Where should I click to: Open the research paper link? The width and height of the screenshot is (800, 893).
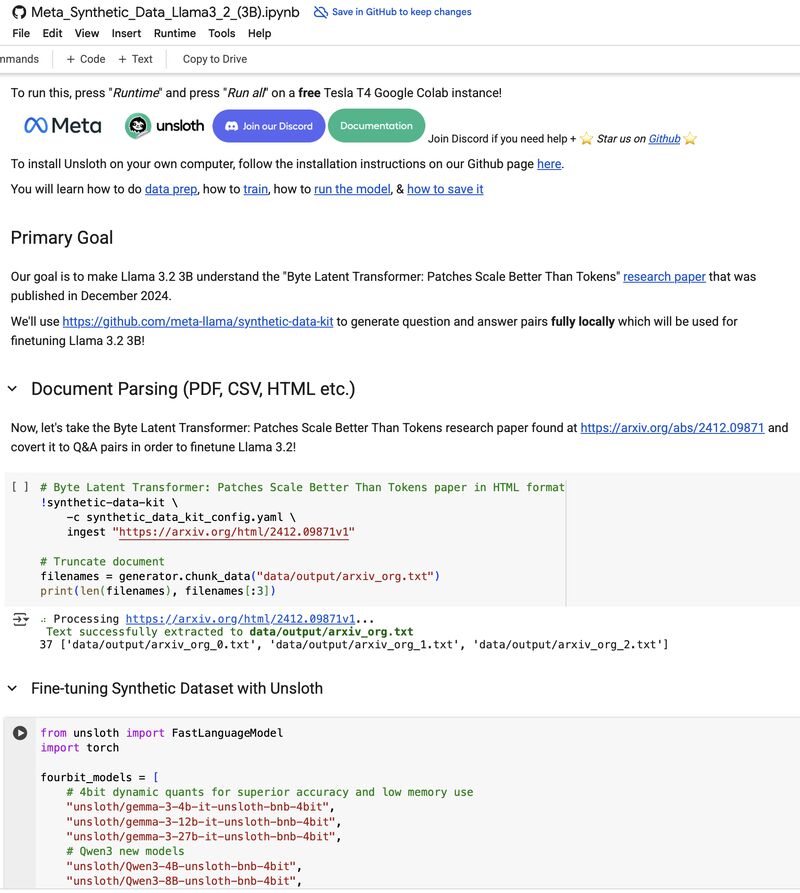click(x=664, y=277)
